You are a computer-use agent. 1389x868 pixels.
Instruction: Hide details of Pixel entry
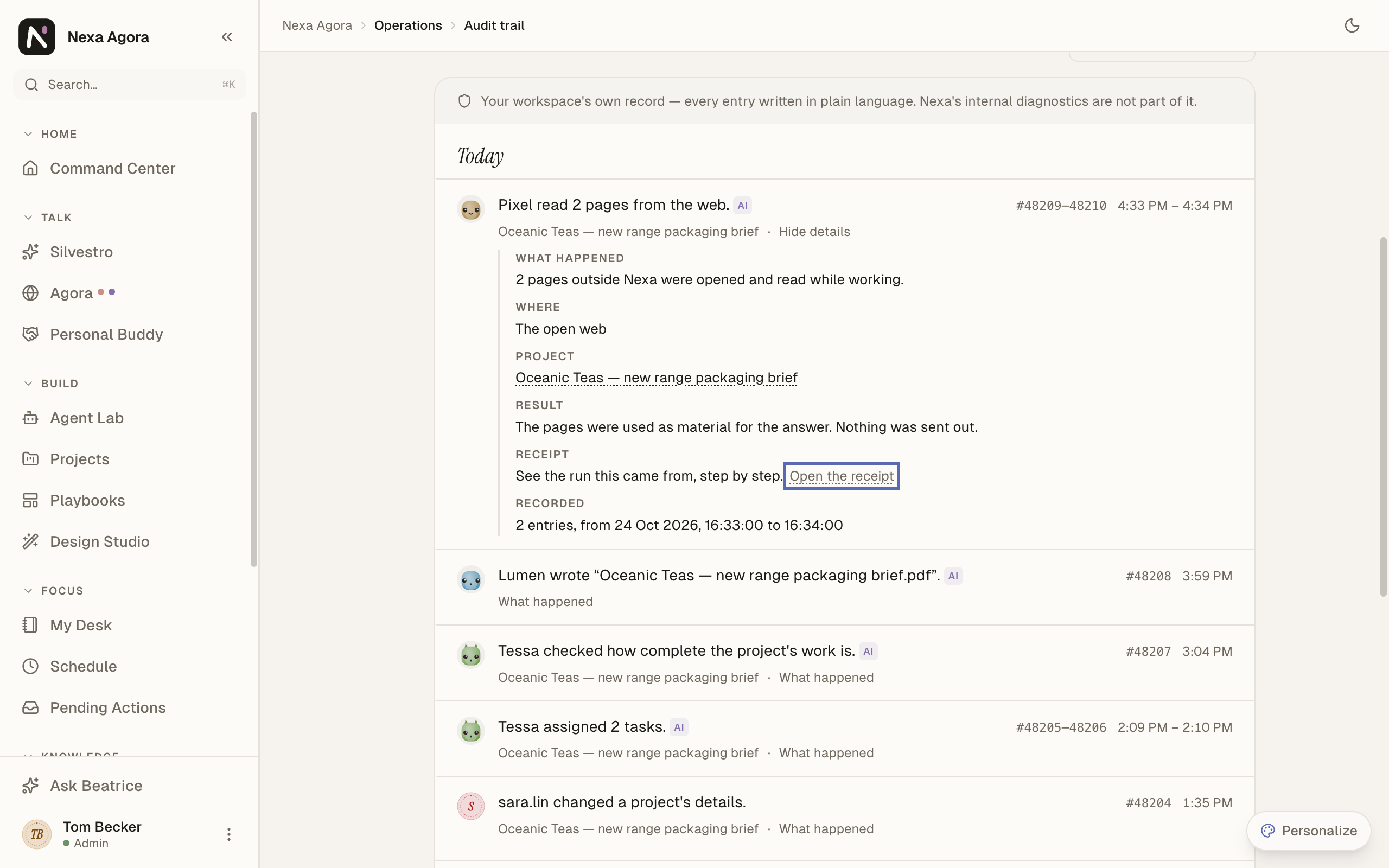[x=814, y=232]
